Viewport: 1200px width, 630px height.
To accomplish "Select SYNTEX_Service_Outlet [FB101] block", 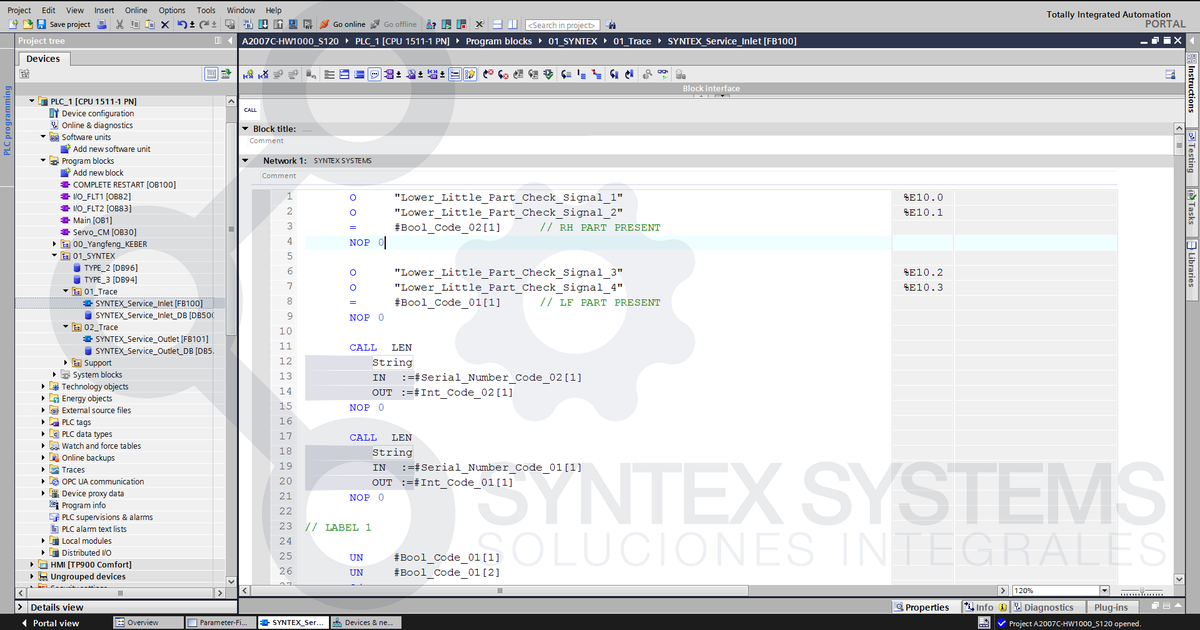I will [151, 339].
